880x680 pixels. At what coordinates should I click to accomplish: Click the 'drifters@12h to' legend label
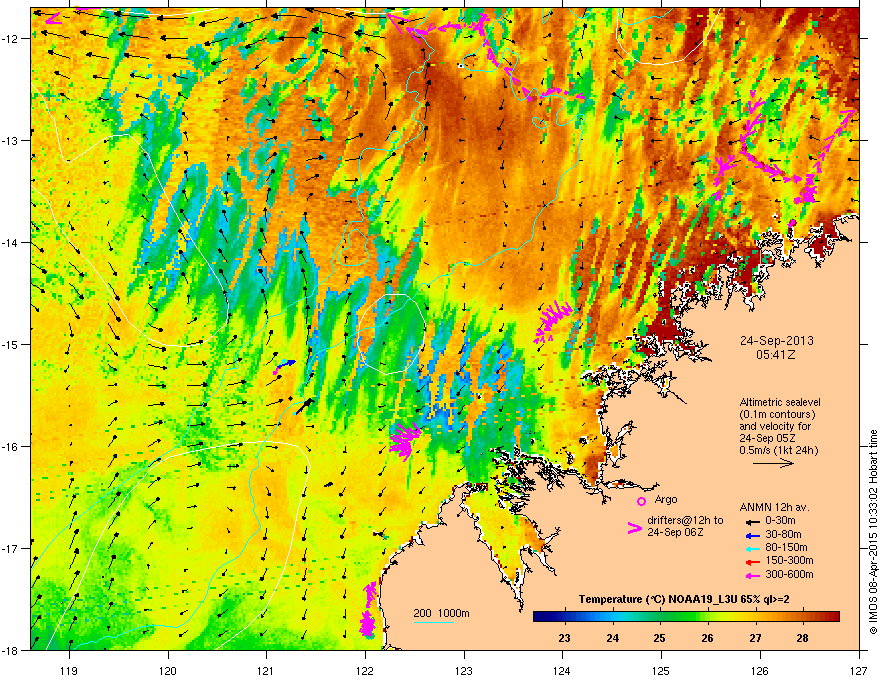coord(685,521)
